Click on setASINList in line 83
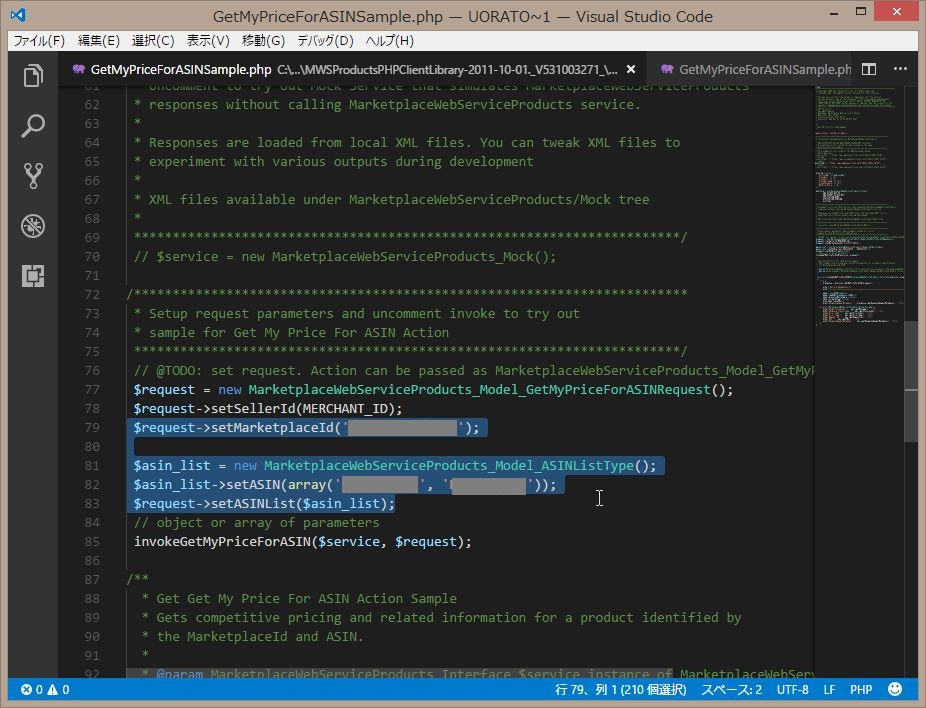Screen dimensions: 926x708 pos(253,504)
